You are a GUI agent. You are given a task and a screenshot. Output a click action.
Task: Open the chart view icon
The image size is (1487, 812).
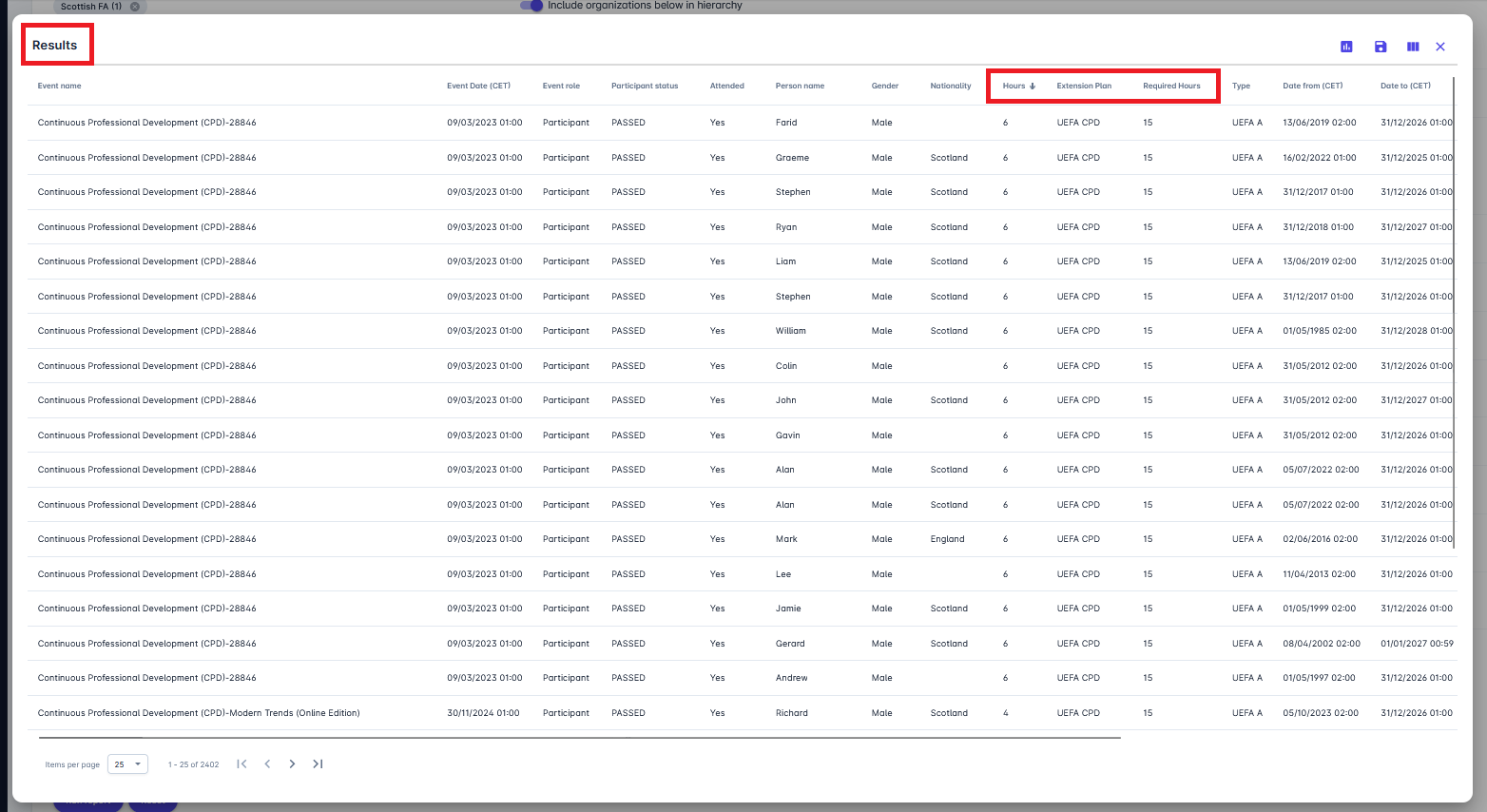[1346, 47]
